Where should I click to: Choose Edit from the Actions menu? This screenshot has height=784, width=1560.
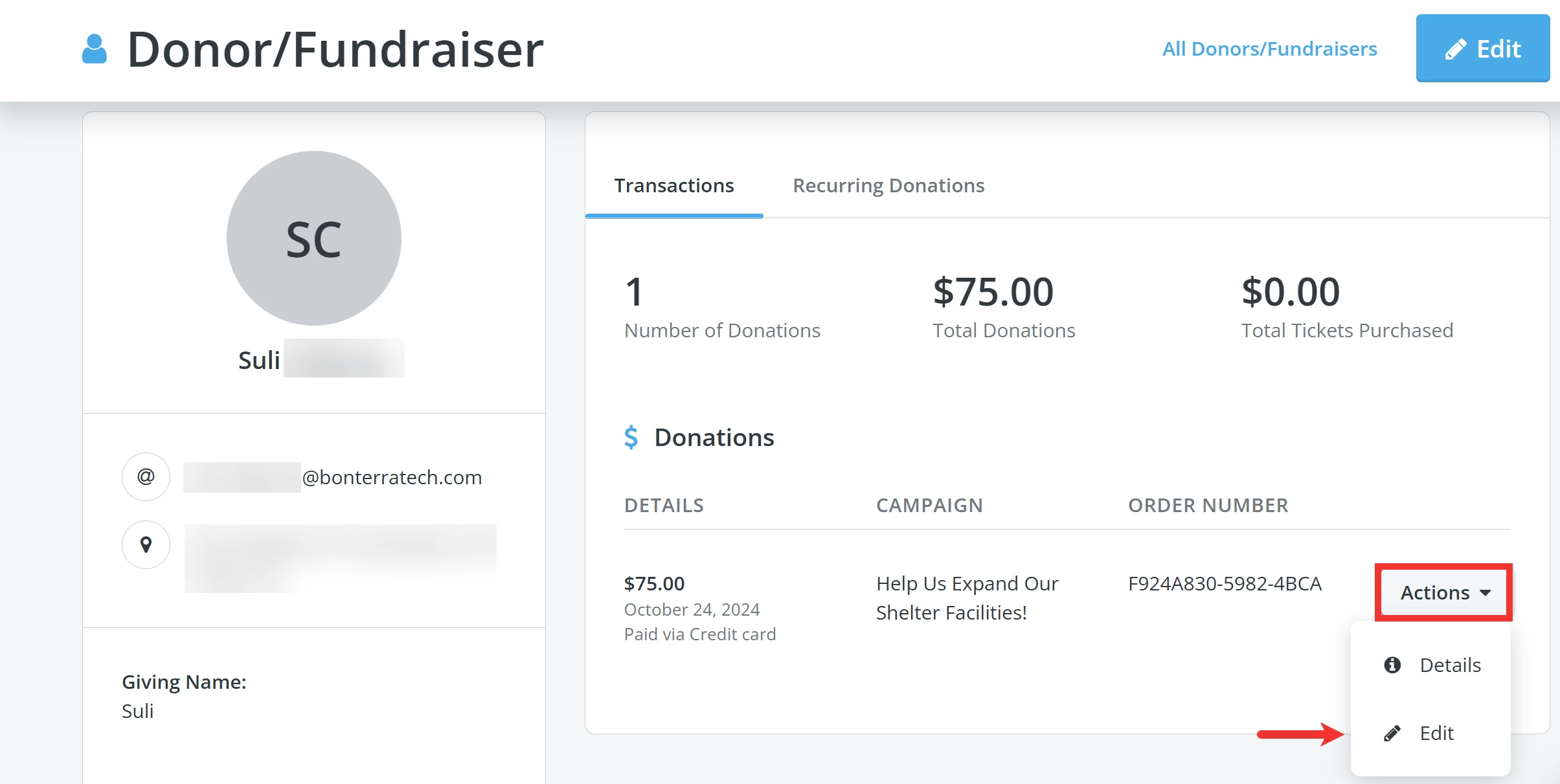point(1436,733)
